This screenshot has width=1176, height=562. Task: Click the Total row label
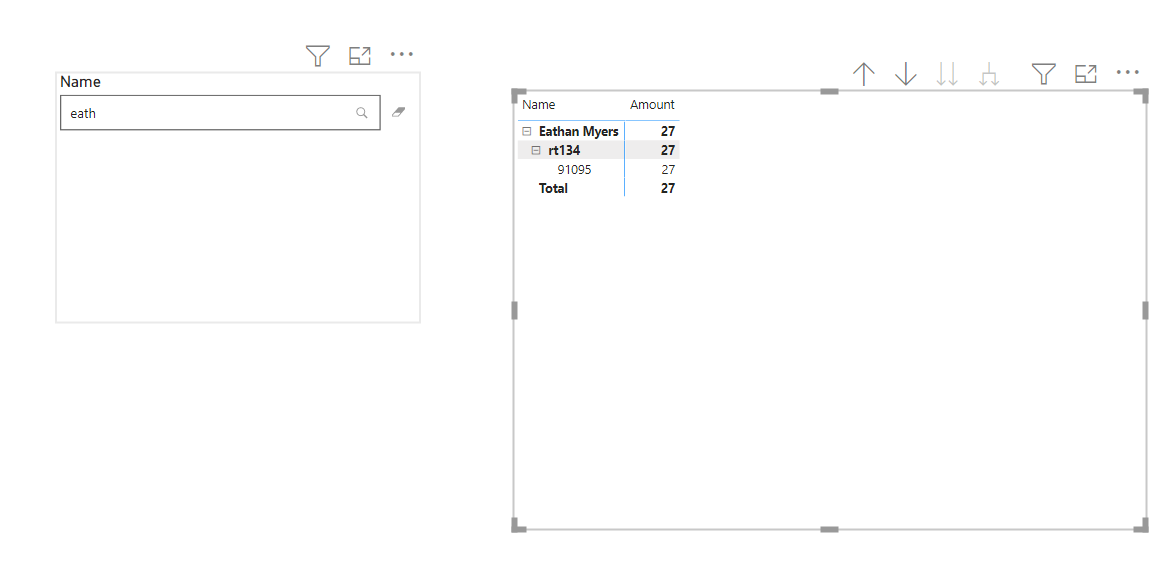tap(554, 188)
